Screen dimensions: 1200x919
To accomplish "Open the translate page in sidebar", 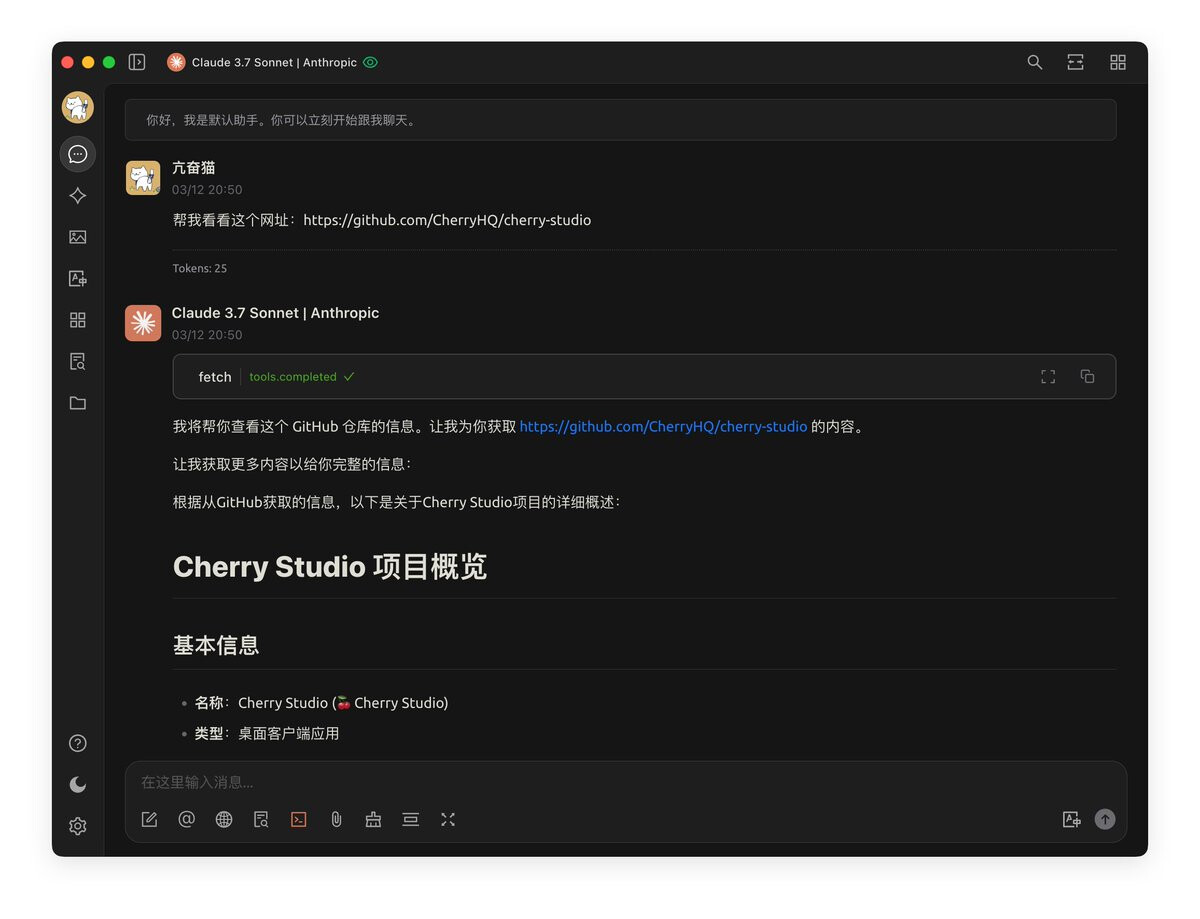I will pos(78,279).
